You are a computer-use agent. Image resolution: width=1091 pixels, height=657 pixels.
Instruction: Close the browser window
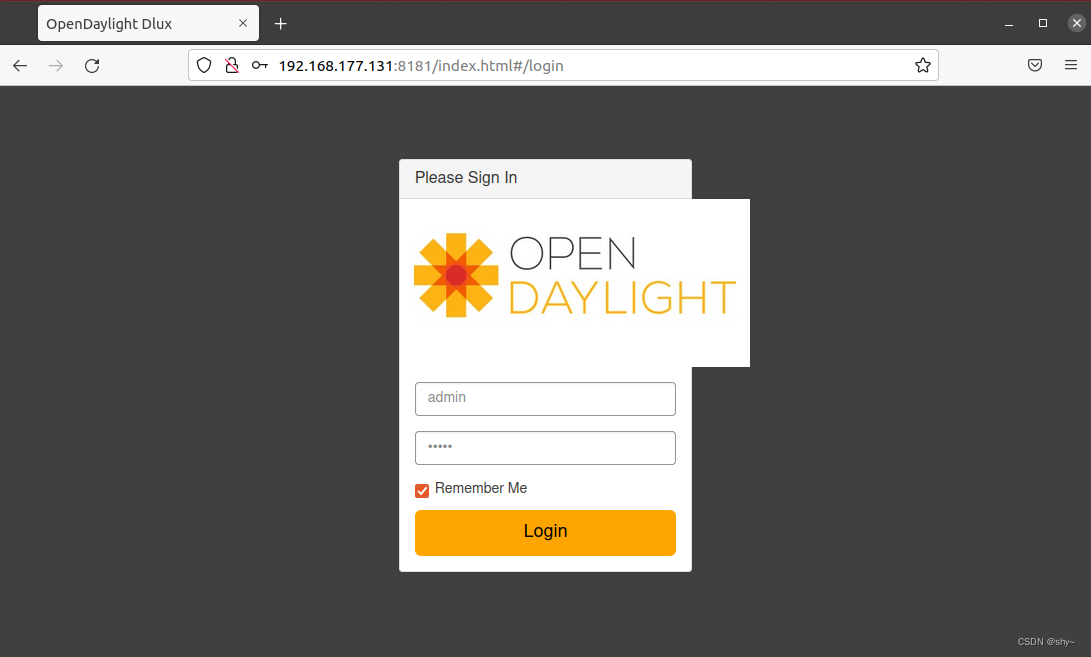click(1076, 23)
